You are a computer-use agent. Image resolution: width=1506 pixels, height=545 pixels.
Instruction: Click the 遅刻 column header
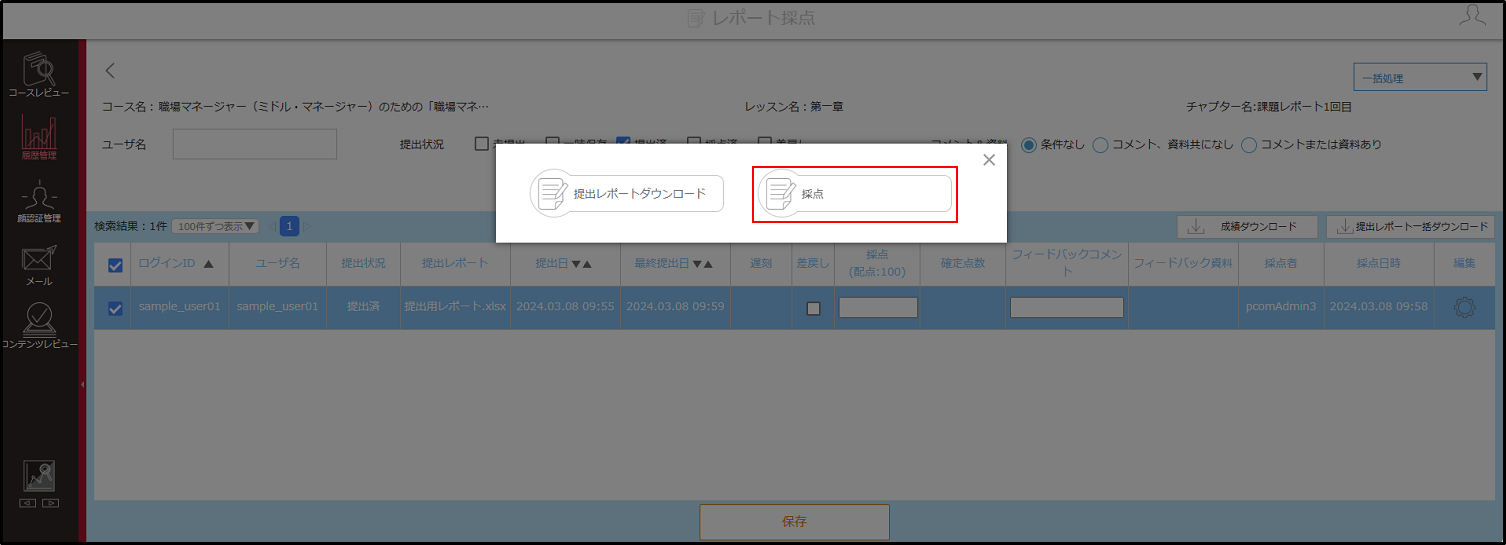(x=761, y=264)
